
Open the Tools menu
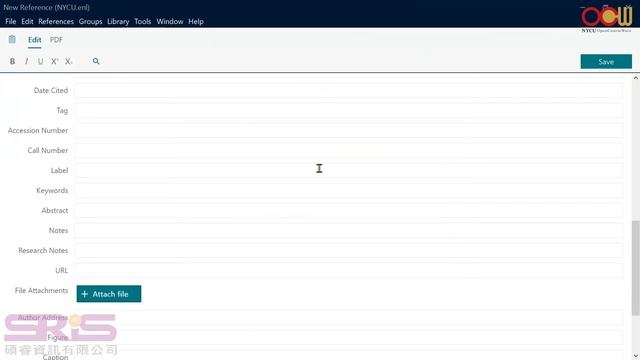click(x=142, y=21)
